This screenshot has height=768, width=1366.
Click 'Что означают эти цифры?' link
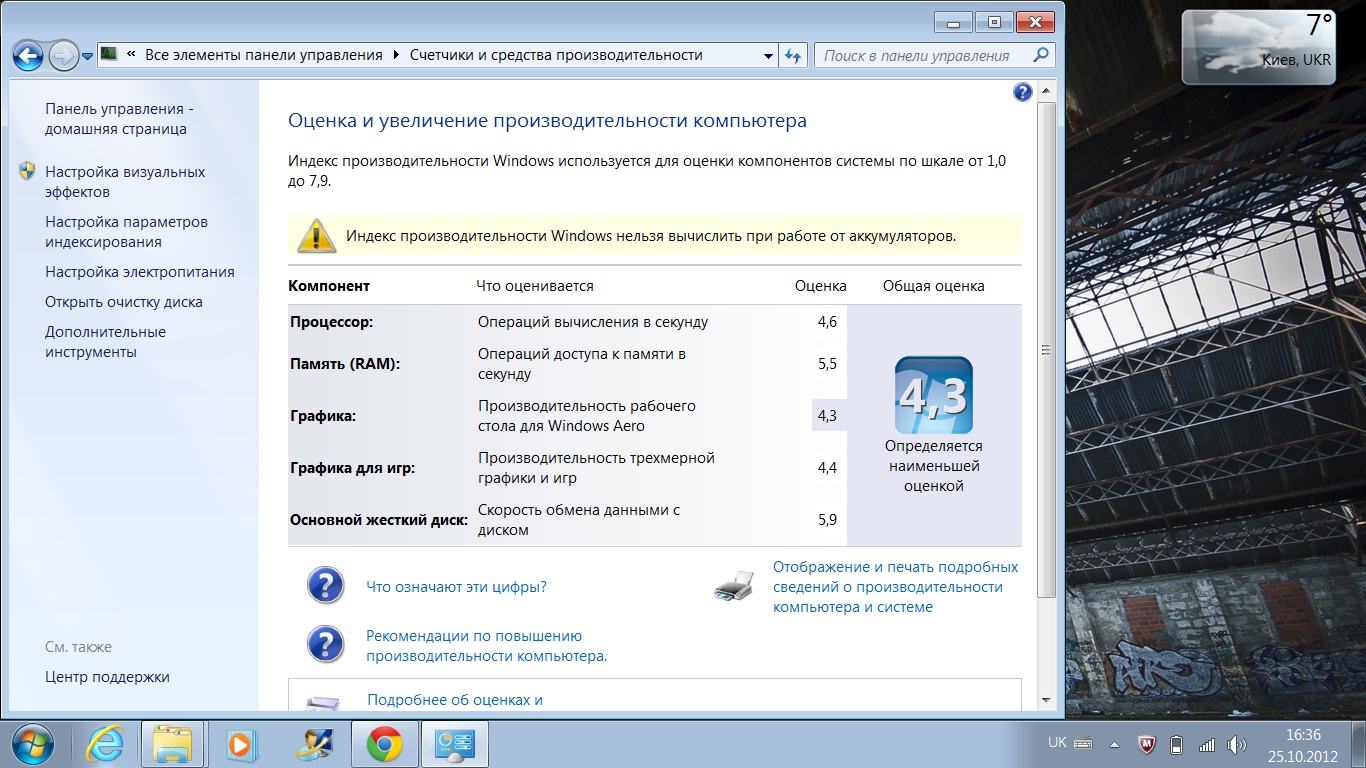click(x=457, y=587)
